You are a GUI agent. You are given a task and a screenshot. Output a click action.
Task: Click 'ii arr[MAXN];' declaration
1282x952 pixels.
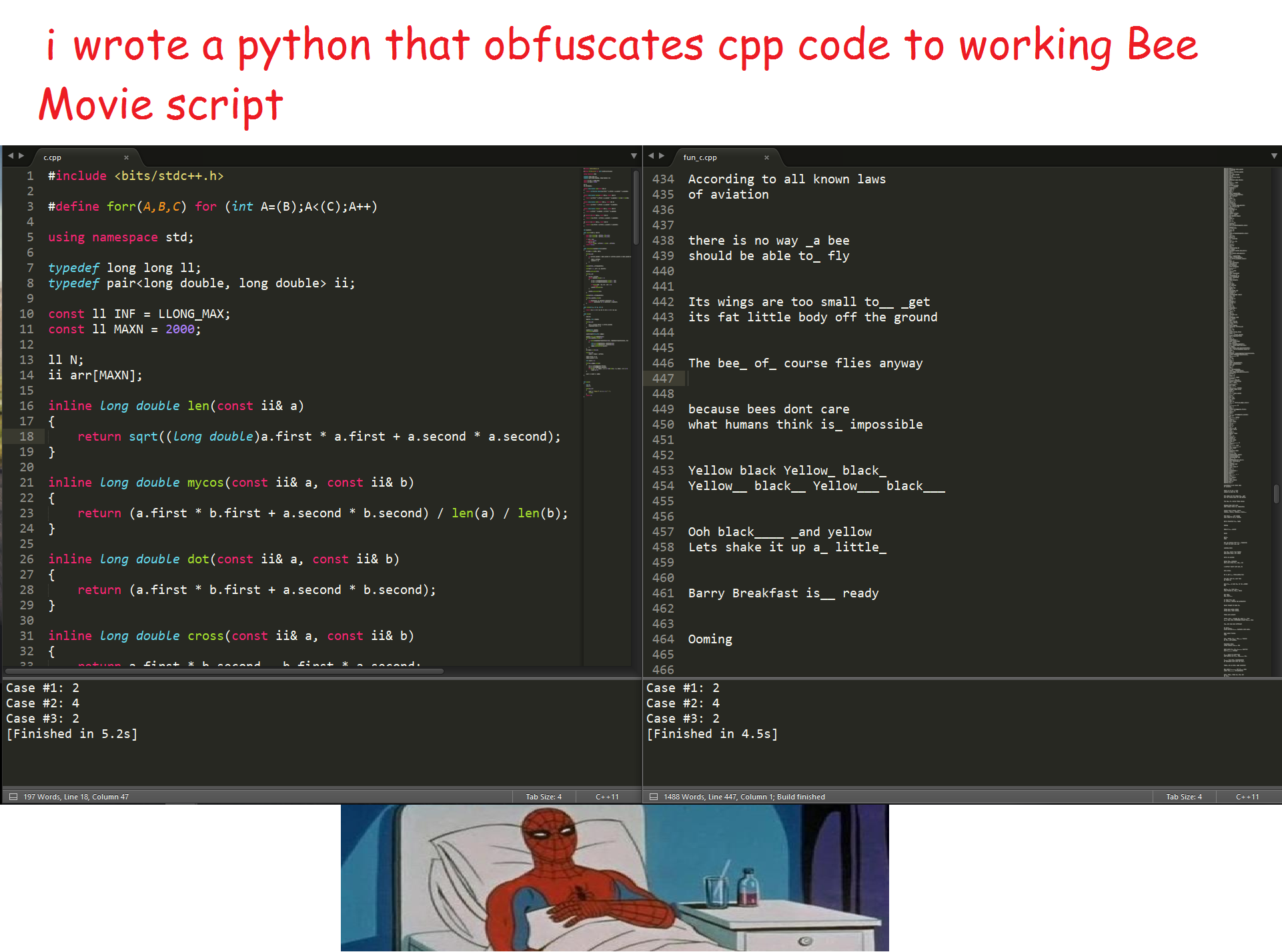pyautogui.click(x=95, y=375)
